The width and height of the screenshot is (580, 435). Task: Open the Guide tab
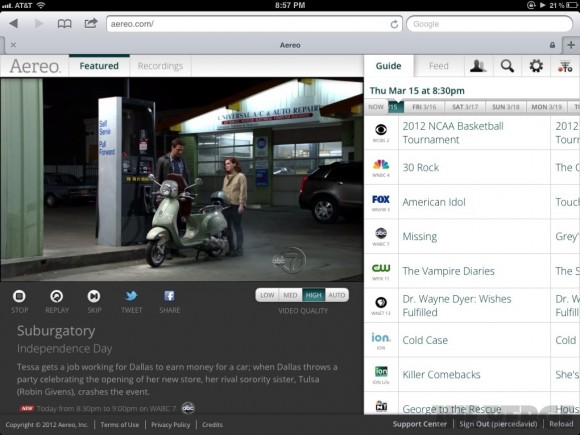(388, 66)
